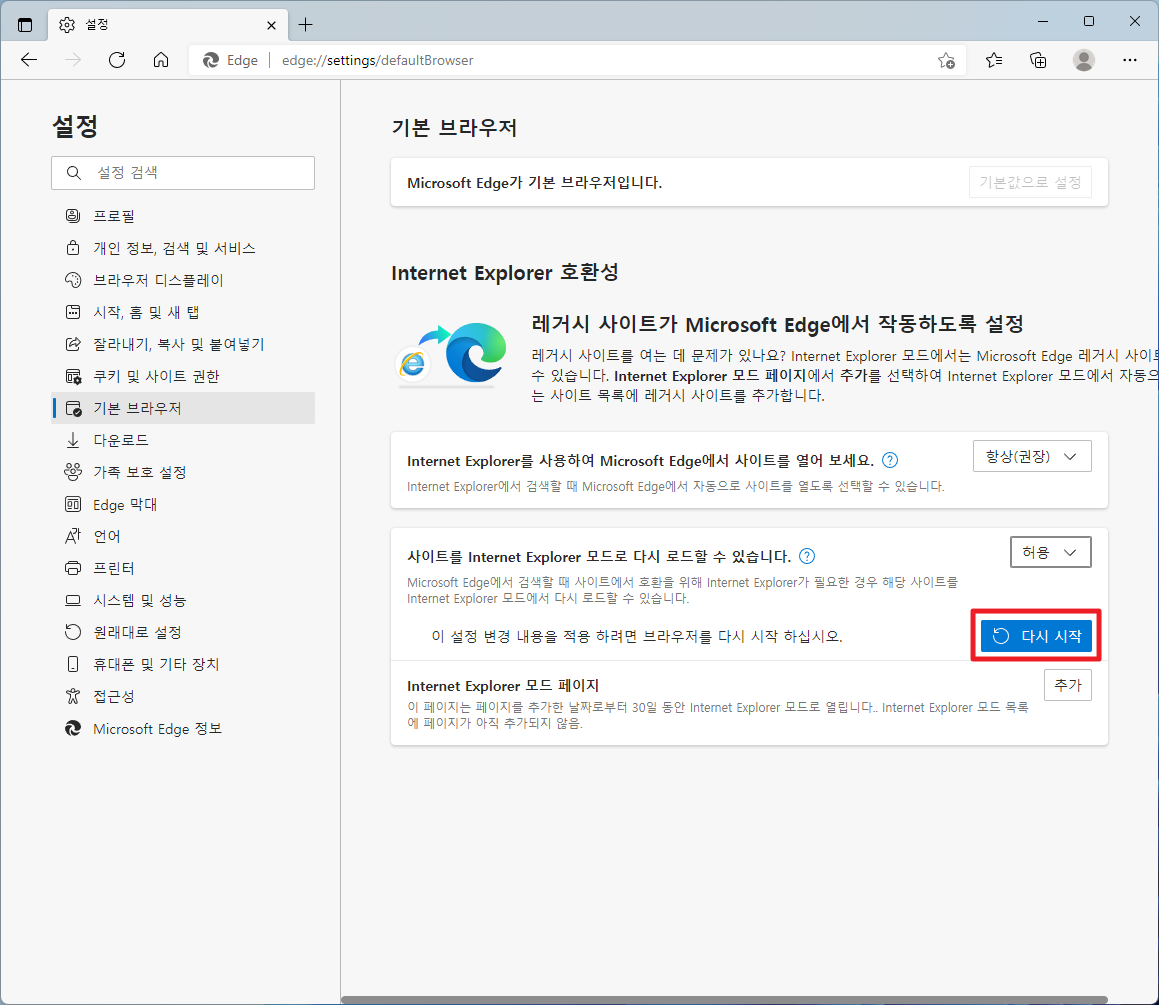
Task: Click the disabled 기본값으로 설정 button
Action: pyautogui.click(x=1030, y=183)
